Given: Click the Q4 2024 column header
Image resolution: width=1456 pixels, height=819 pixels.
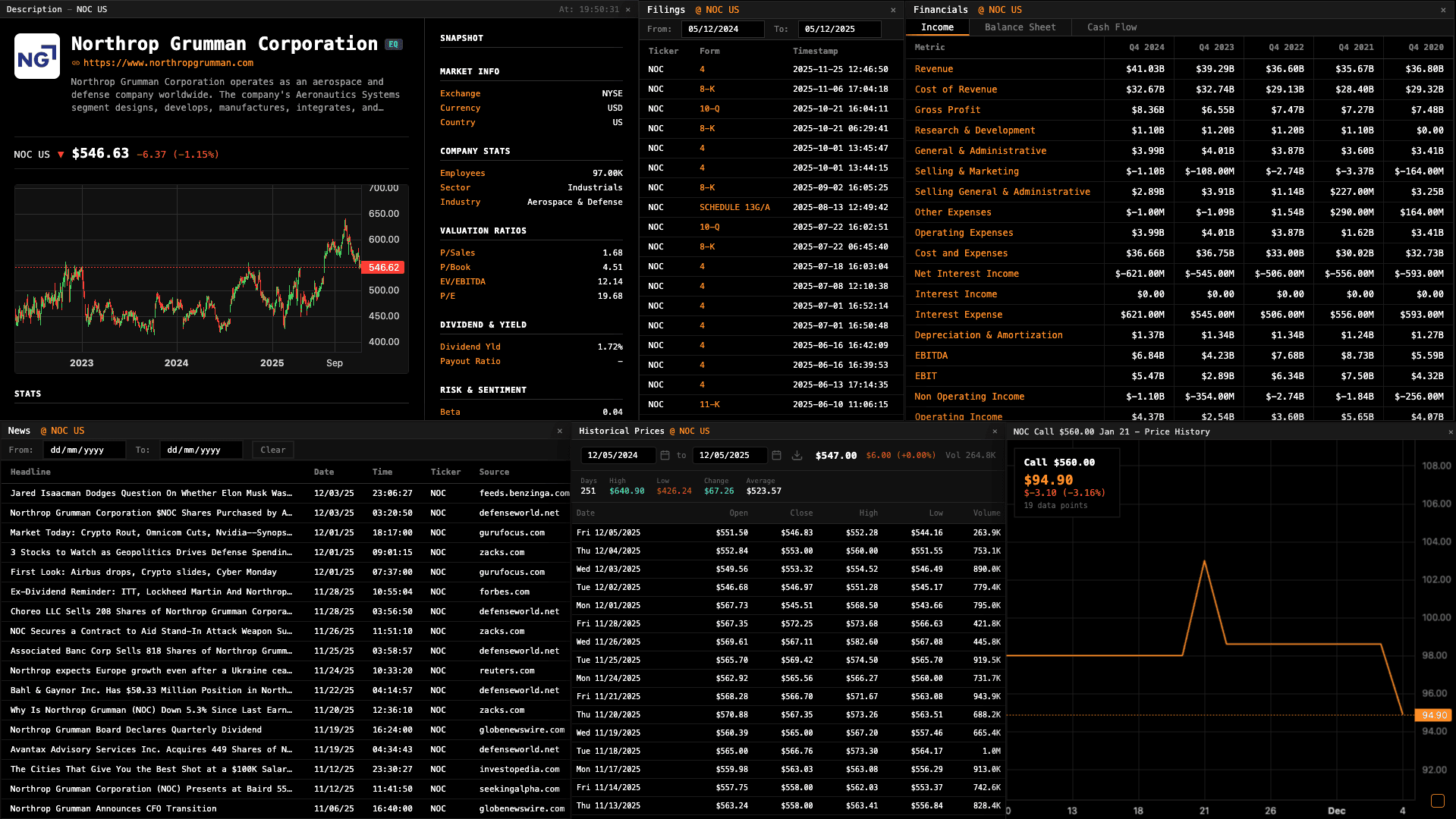Looking at the screenshot, I should (1146, 47).
